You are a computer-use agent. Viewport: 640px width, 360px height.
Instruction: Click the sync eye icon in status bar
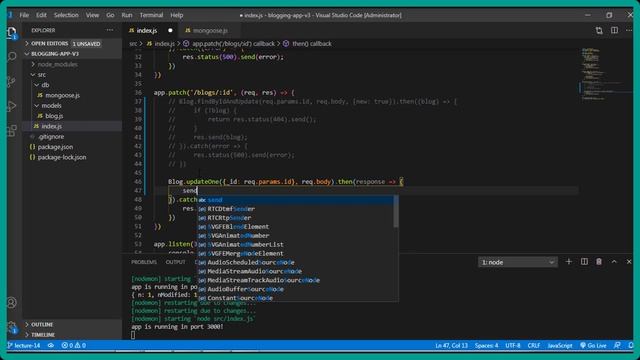[x=51, y=345]
